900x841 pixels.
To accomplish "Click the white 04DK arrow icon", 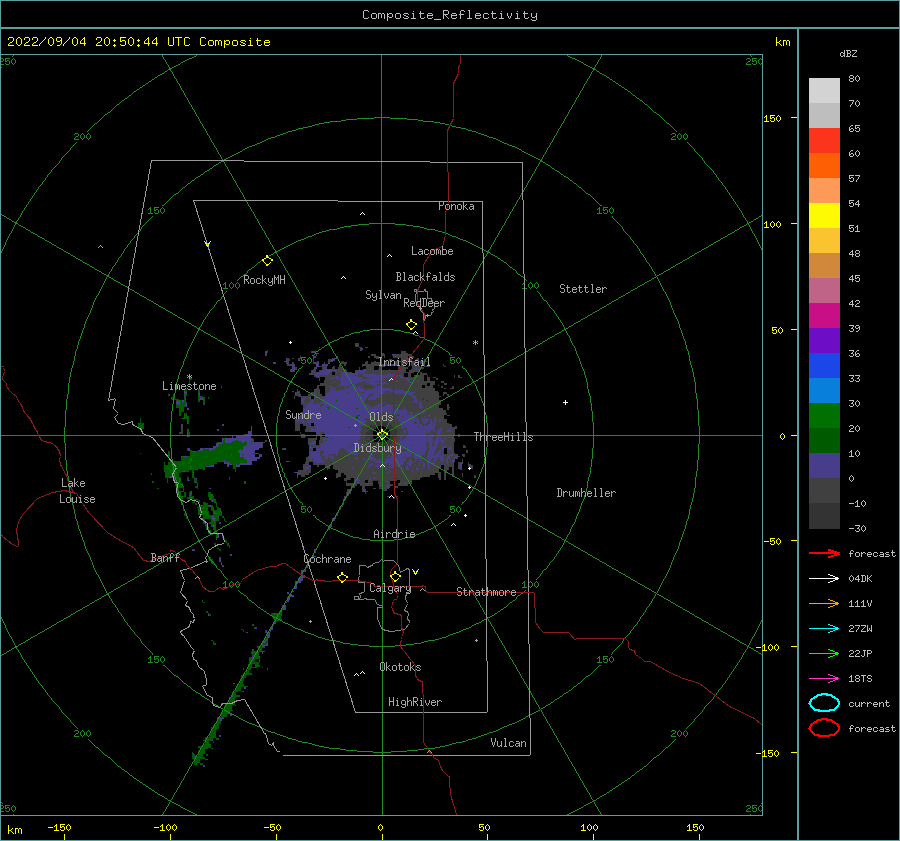I will point(824,578).
